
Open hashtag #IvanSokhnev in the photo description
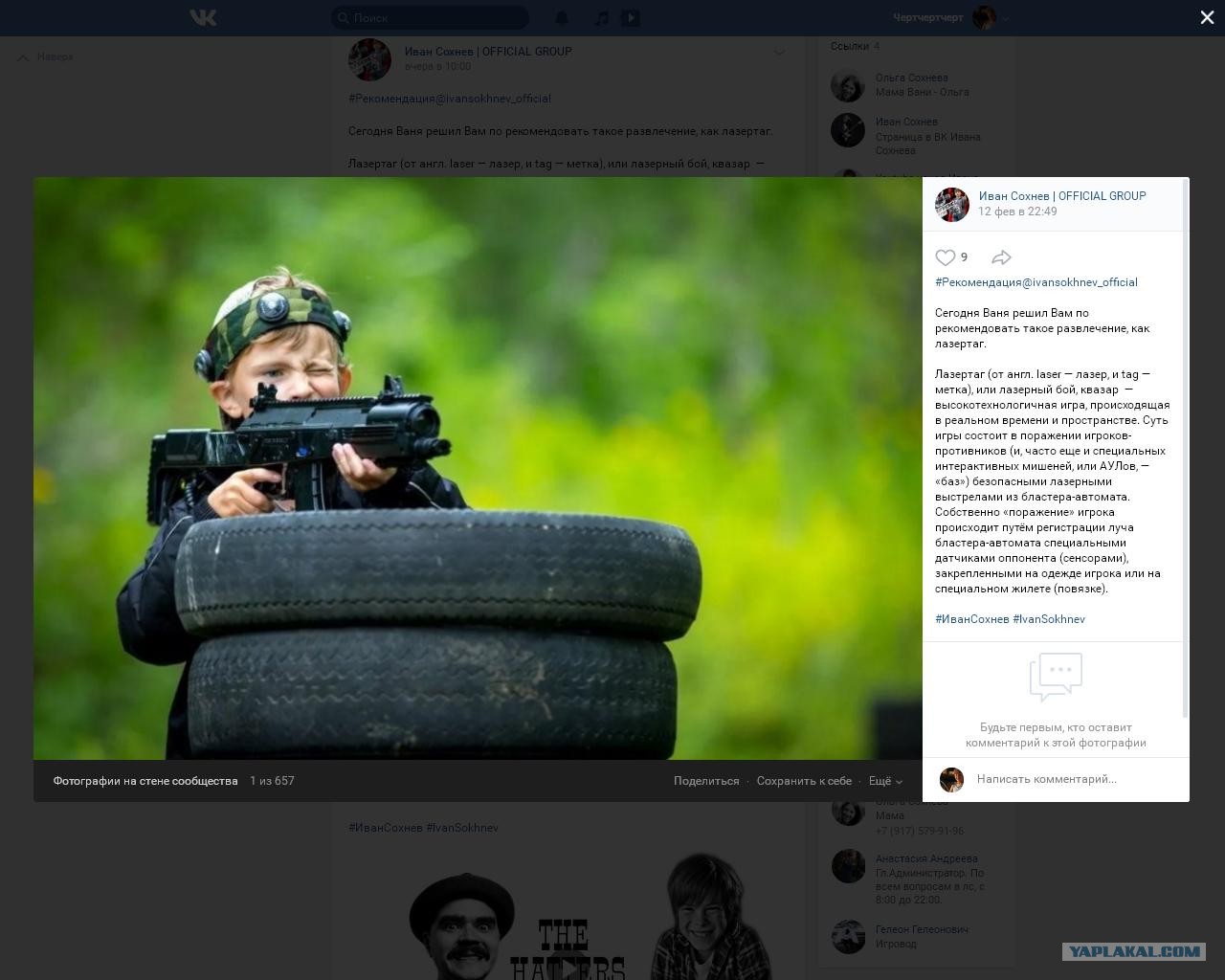[x=1049, y=619]
